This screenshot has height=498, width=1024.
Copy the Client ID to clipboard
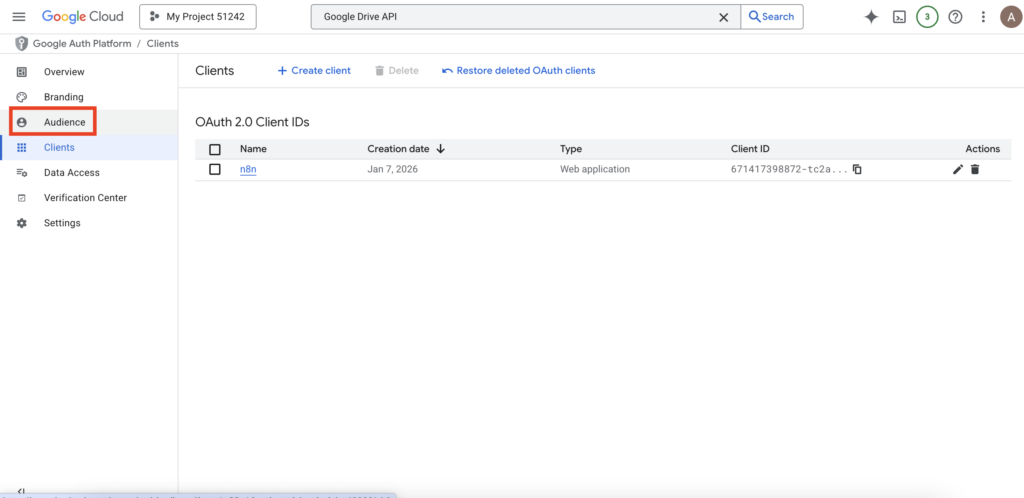[x=857, y=170]
